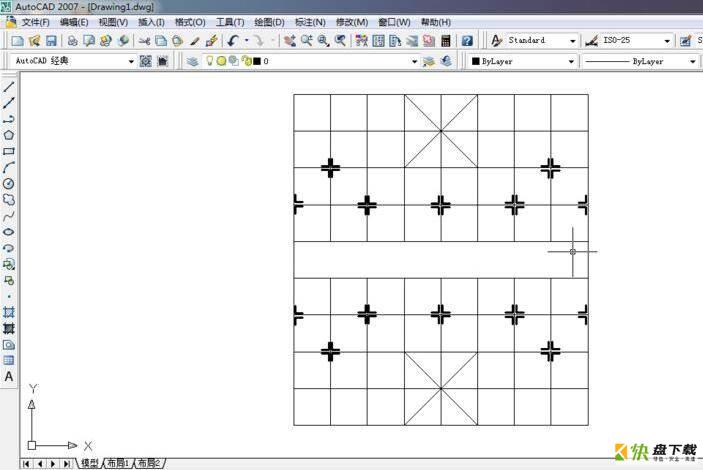
Task: Click the Make Object's Layer Current icon
Action: pyautogui.click(x=429, y=61)
